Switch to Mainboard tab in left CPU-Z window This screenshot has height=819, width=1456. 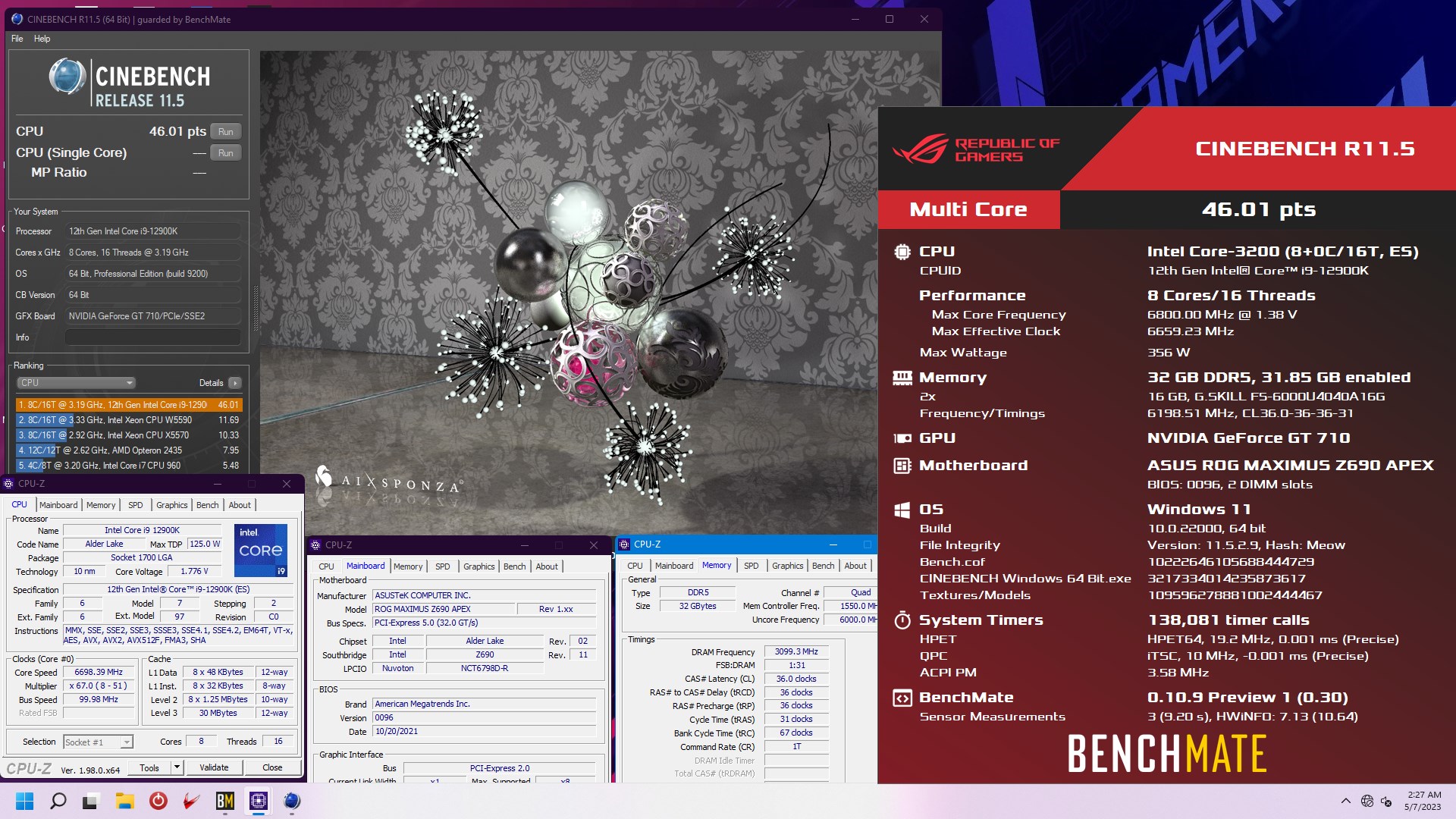coord(58,505)
